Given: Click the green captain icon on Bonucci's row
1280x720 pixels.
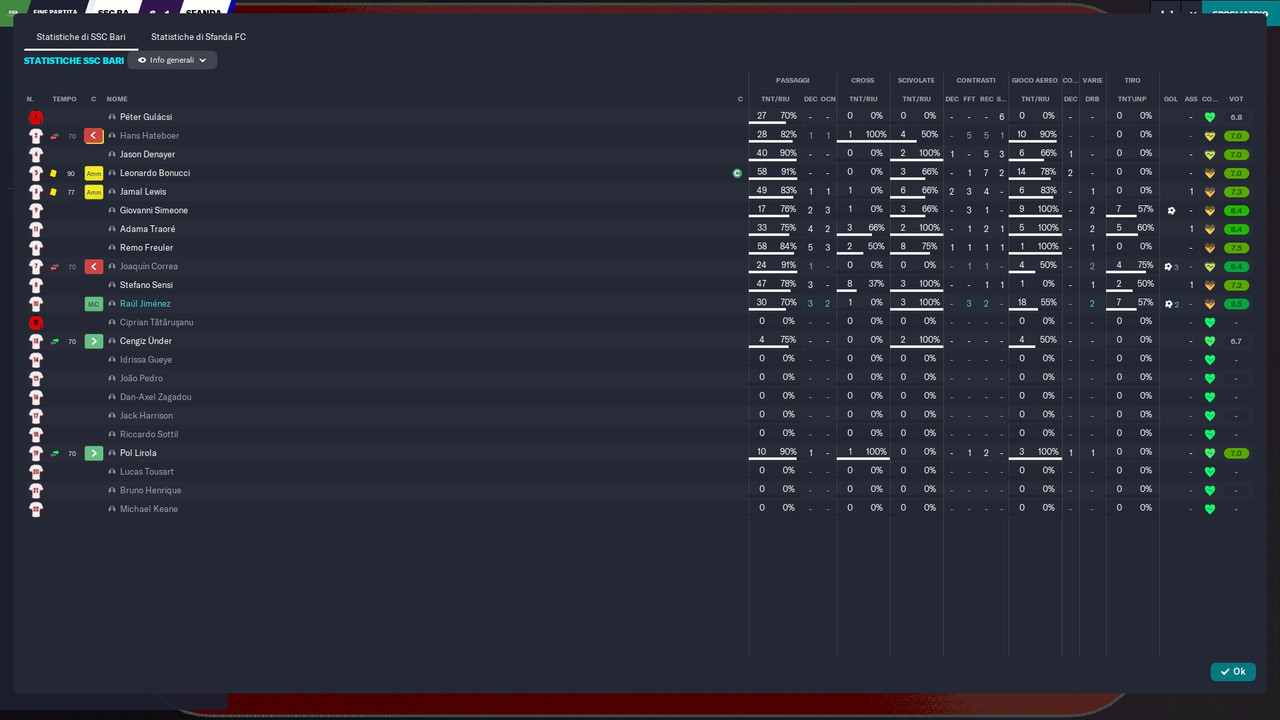Looking at the screenshot, I should click(x=737, y=173).
